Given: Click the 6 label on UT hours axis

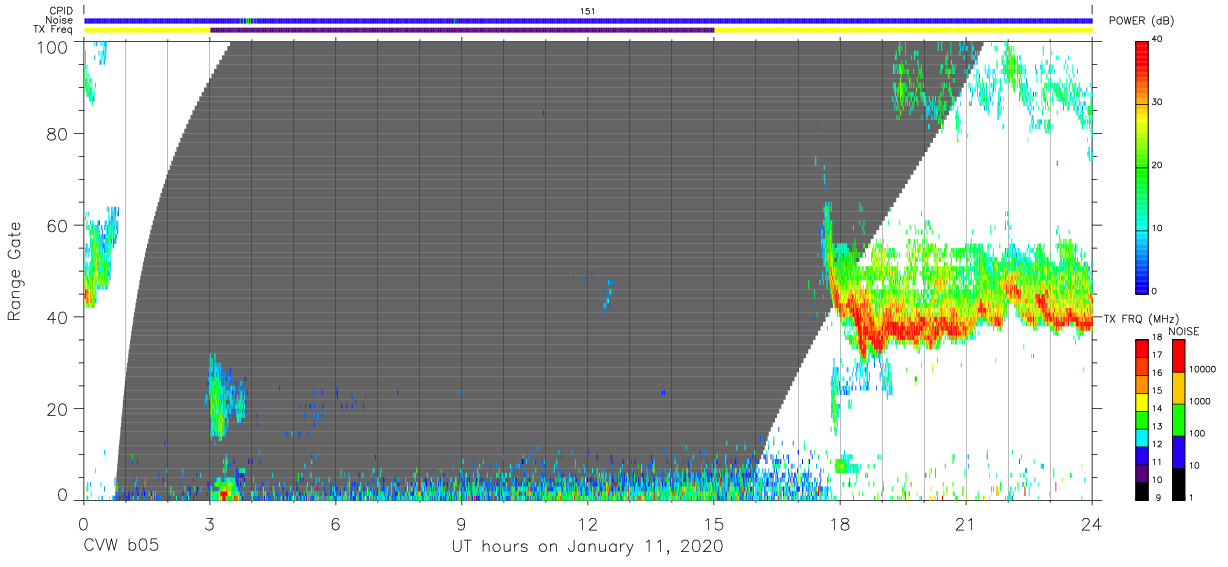Looking at the screenshot, I should point(336,525).
